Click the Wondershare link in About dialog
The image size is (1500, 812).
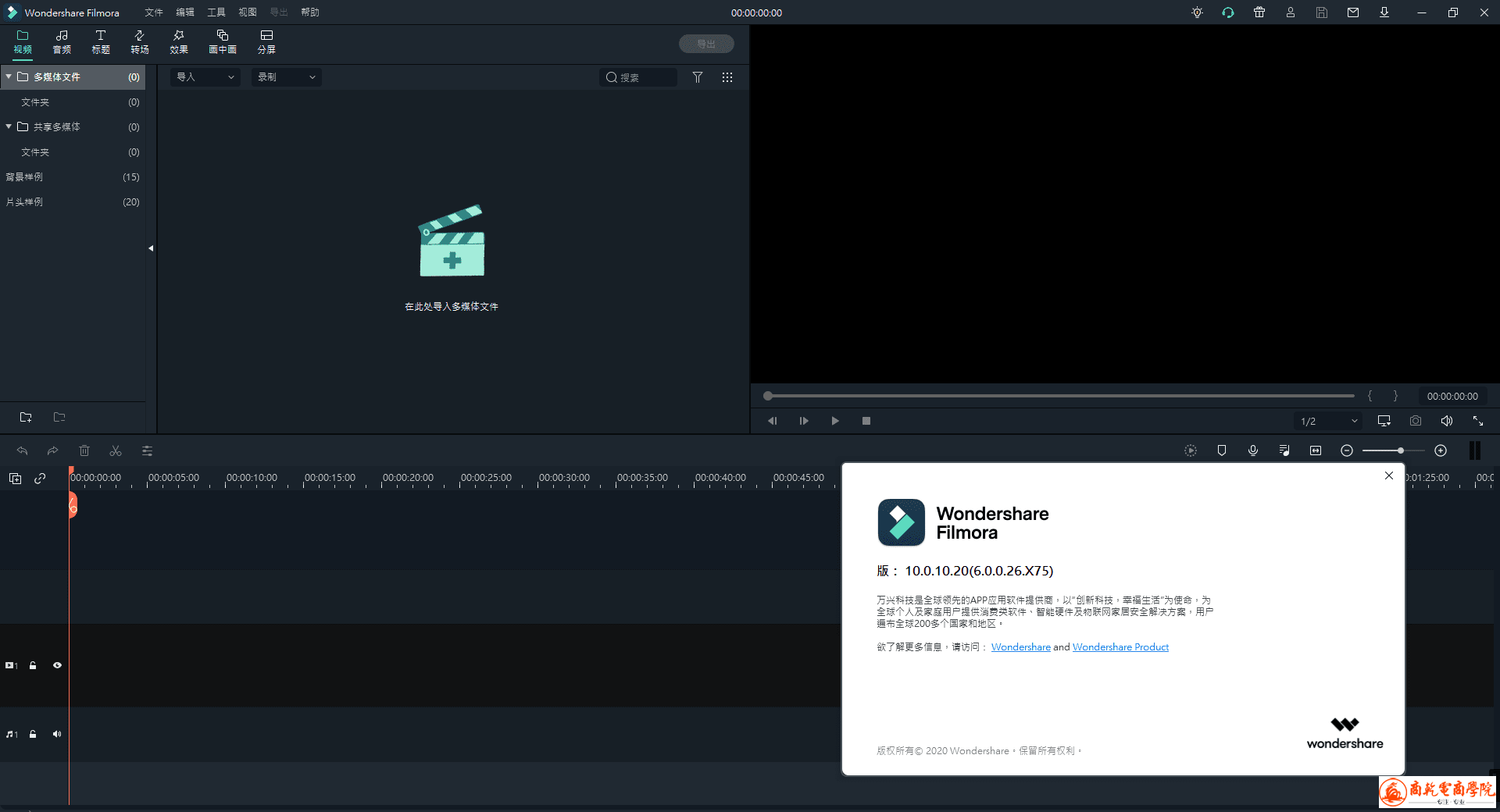click(x=1020, y=647)
